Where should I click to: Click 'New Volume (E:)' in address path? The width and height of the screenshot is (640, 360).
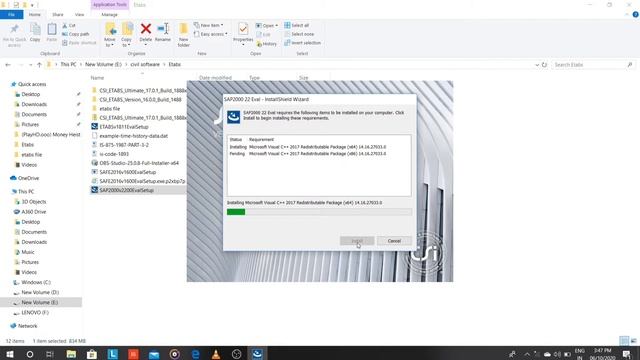tap(103, 64)
